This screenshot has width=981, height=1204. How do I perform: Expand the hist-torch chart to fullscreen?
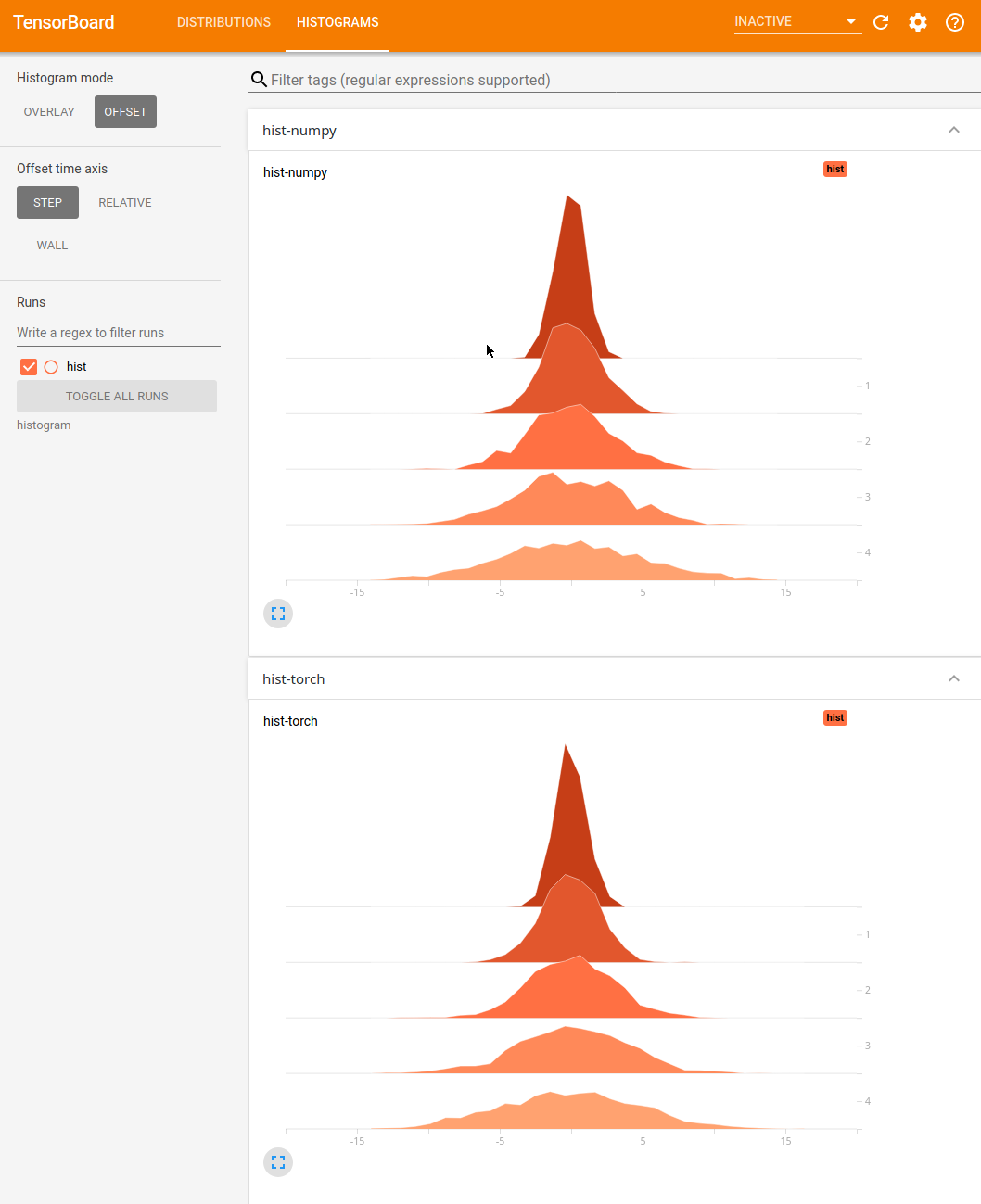pyautogui.click(x=277, y=1161)
